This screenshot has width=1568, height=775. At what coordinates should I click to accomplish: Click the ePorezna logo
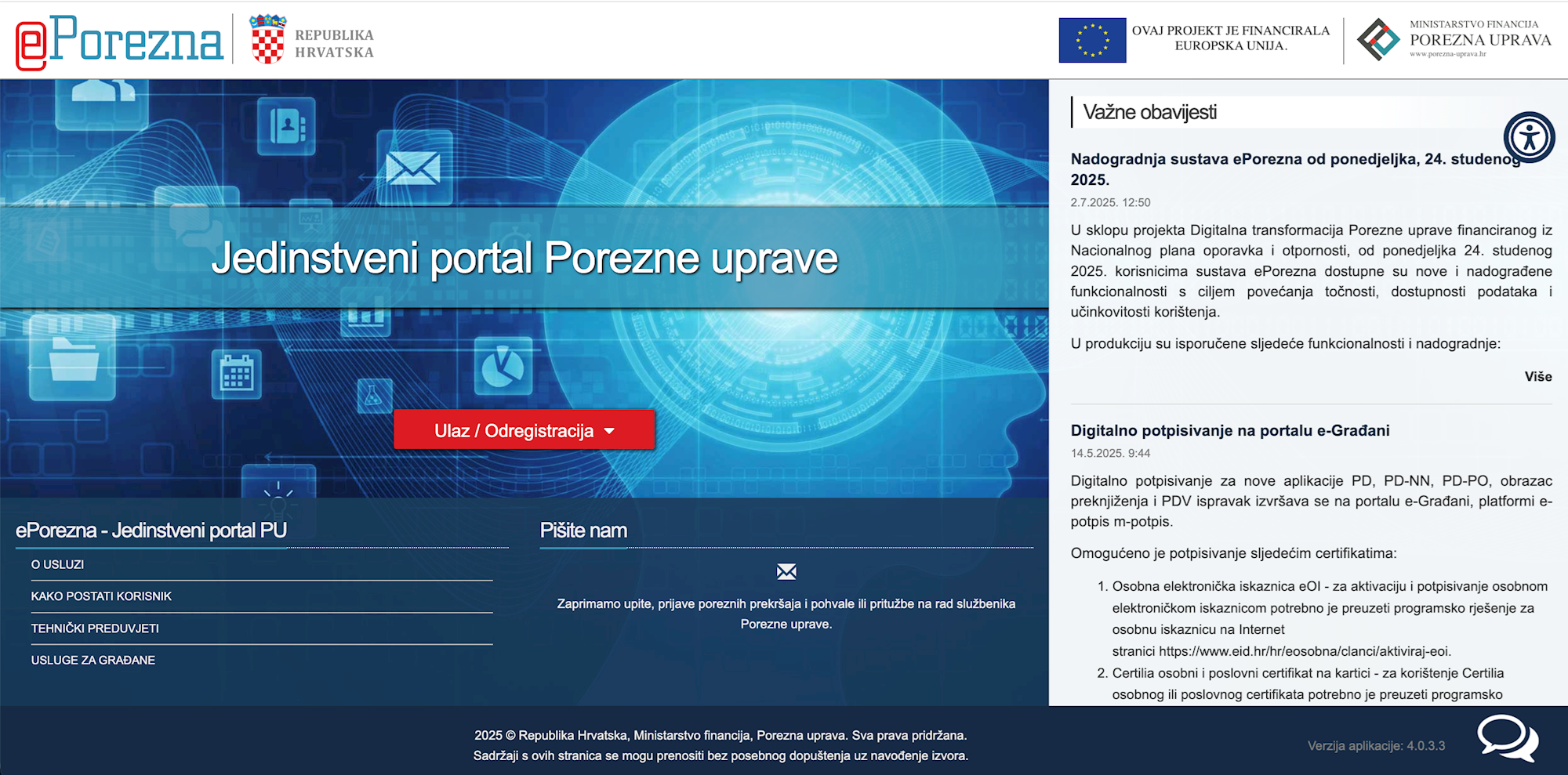click(x=119, y=41)
